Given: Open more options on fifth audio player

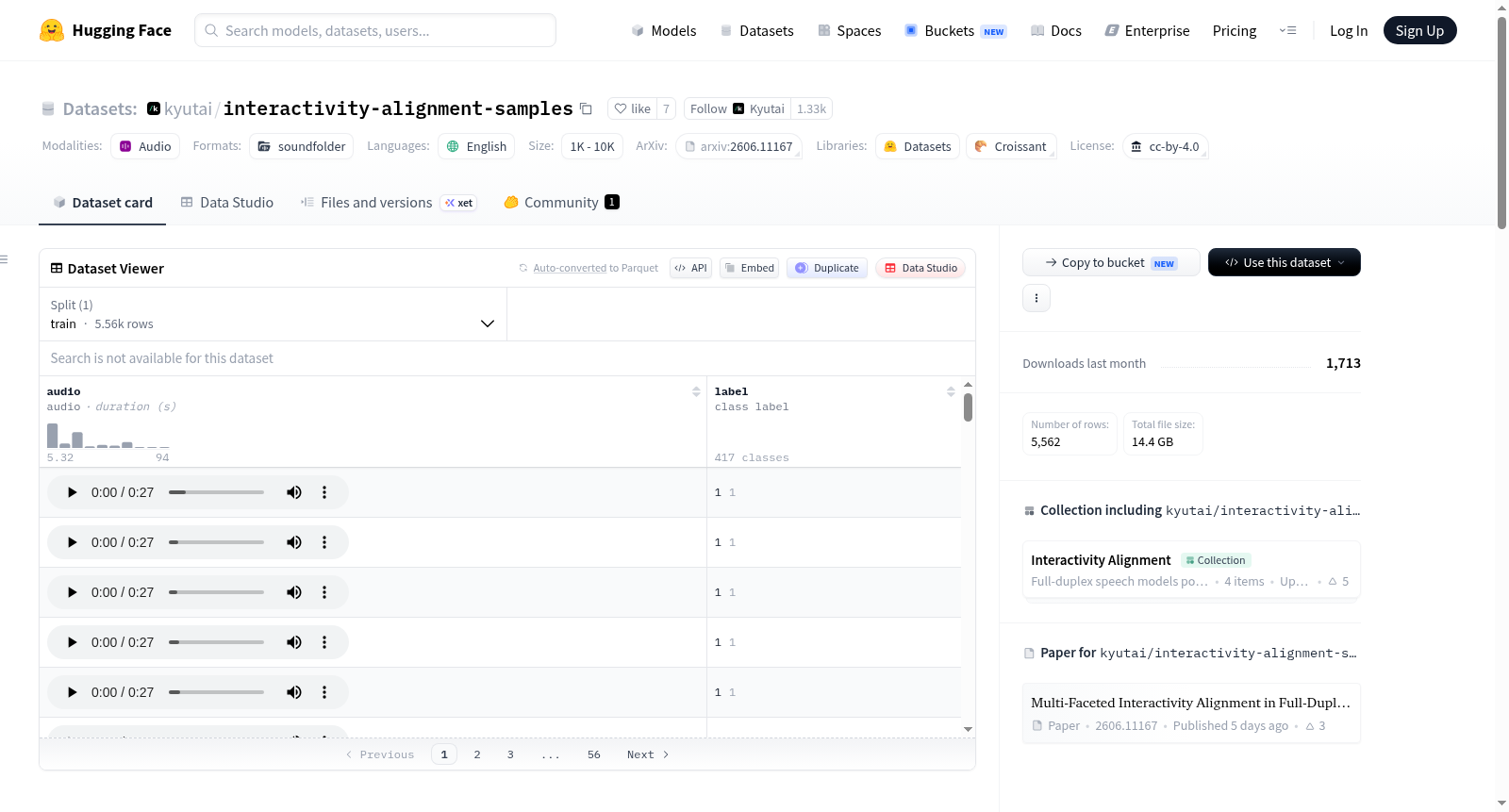Looking at the screenshot, I should [324, 692].
